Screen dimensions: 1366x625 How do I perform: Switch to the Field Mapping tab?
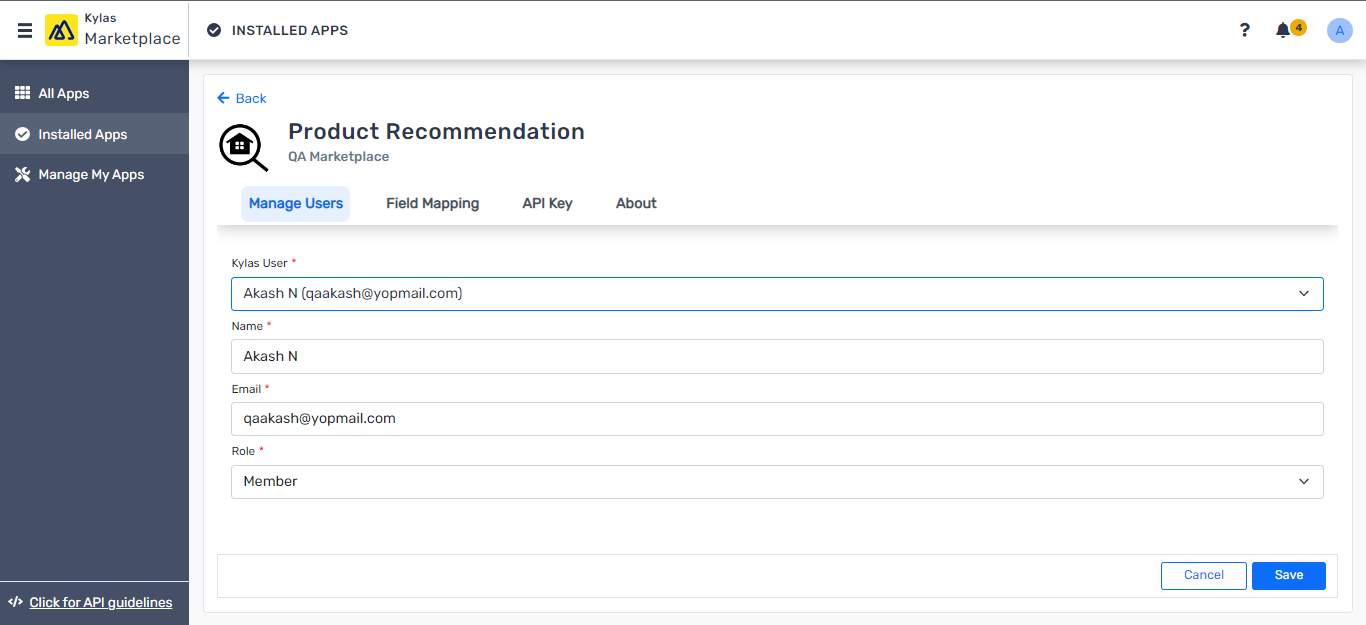tap(432, 203)
